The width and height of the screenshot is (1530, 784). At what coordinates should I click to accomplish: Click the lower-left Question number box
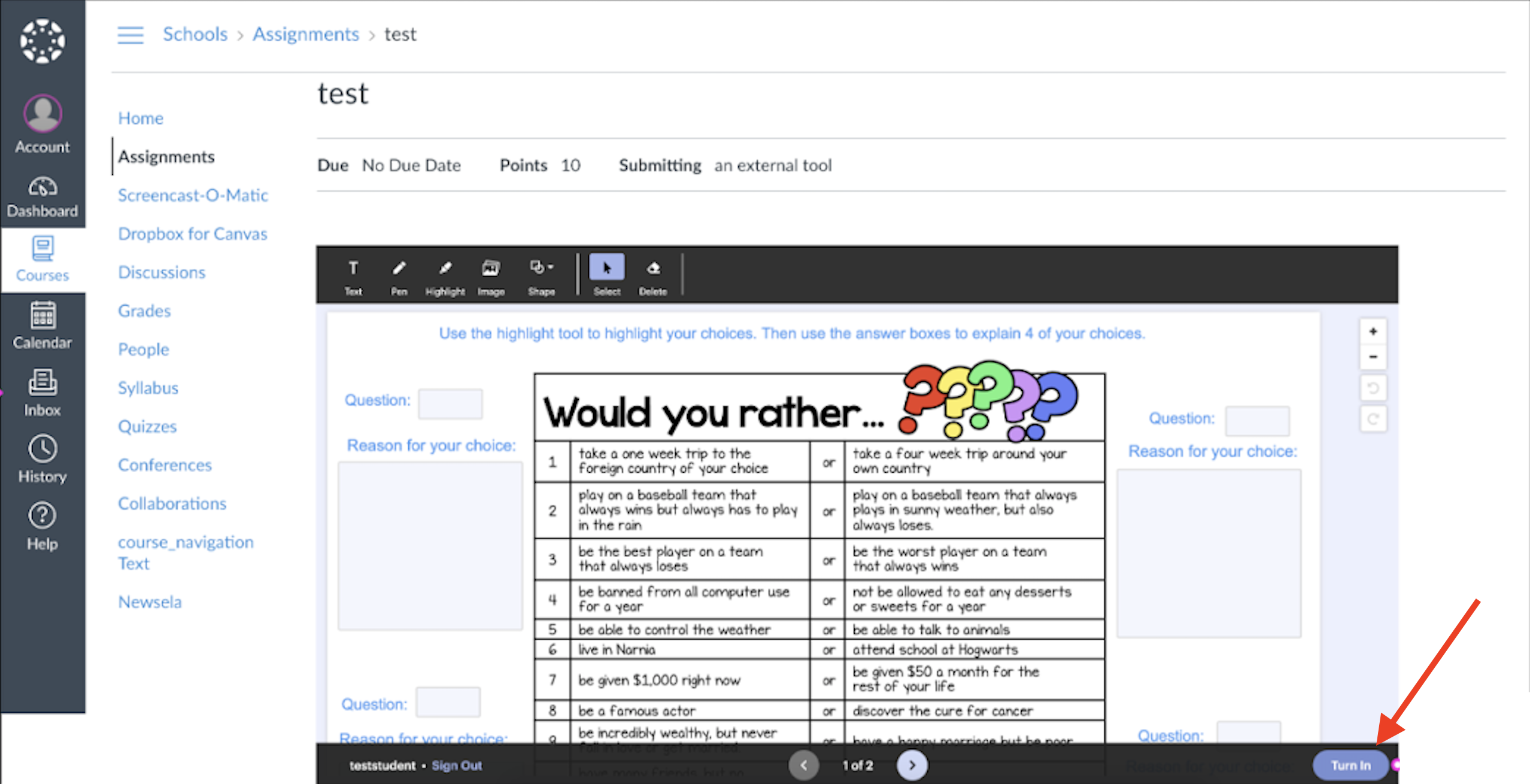point(448,702)
